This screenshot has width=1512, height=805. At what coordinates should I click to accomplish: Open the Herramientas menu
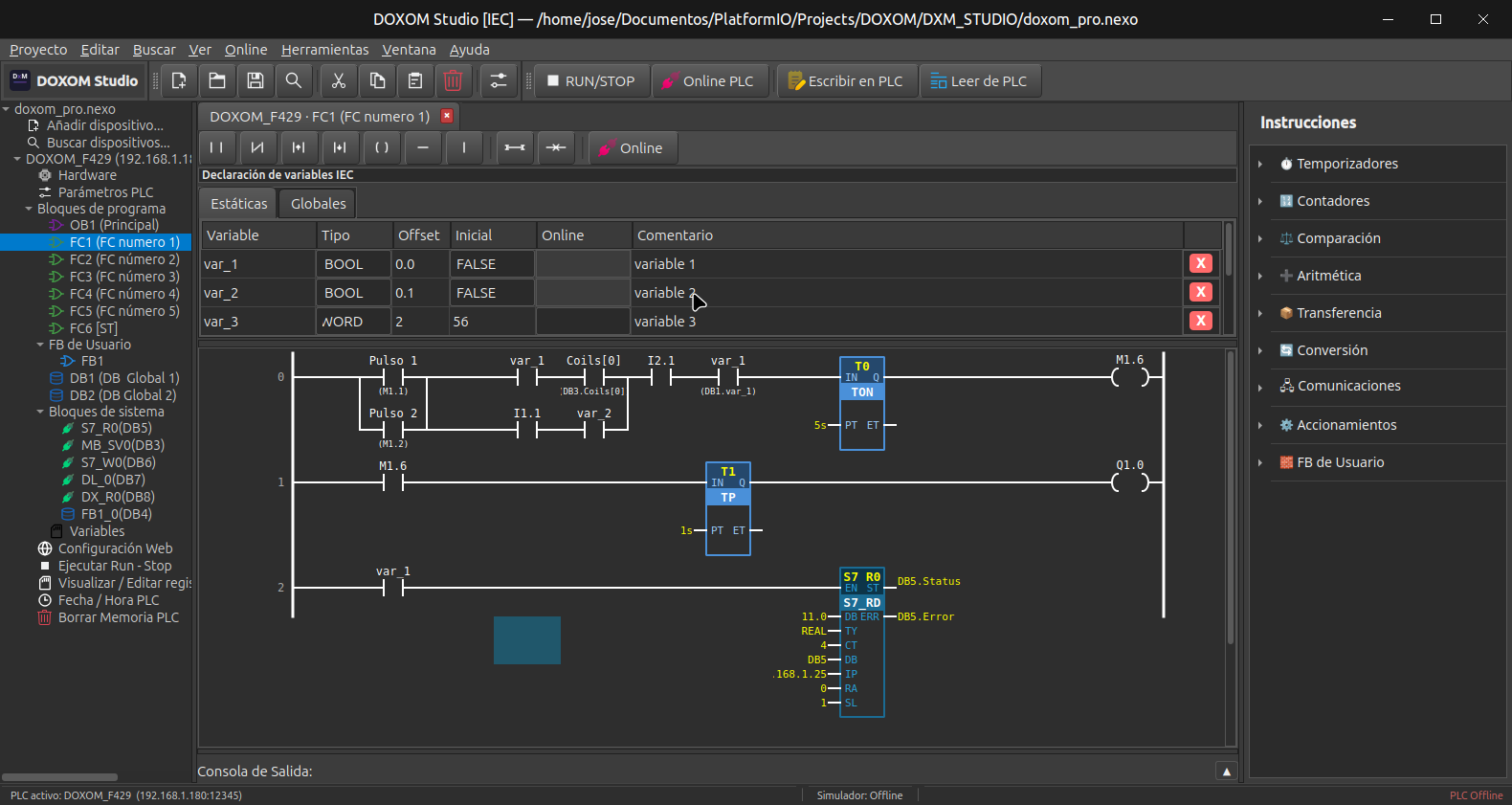[324, 50]
